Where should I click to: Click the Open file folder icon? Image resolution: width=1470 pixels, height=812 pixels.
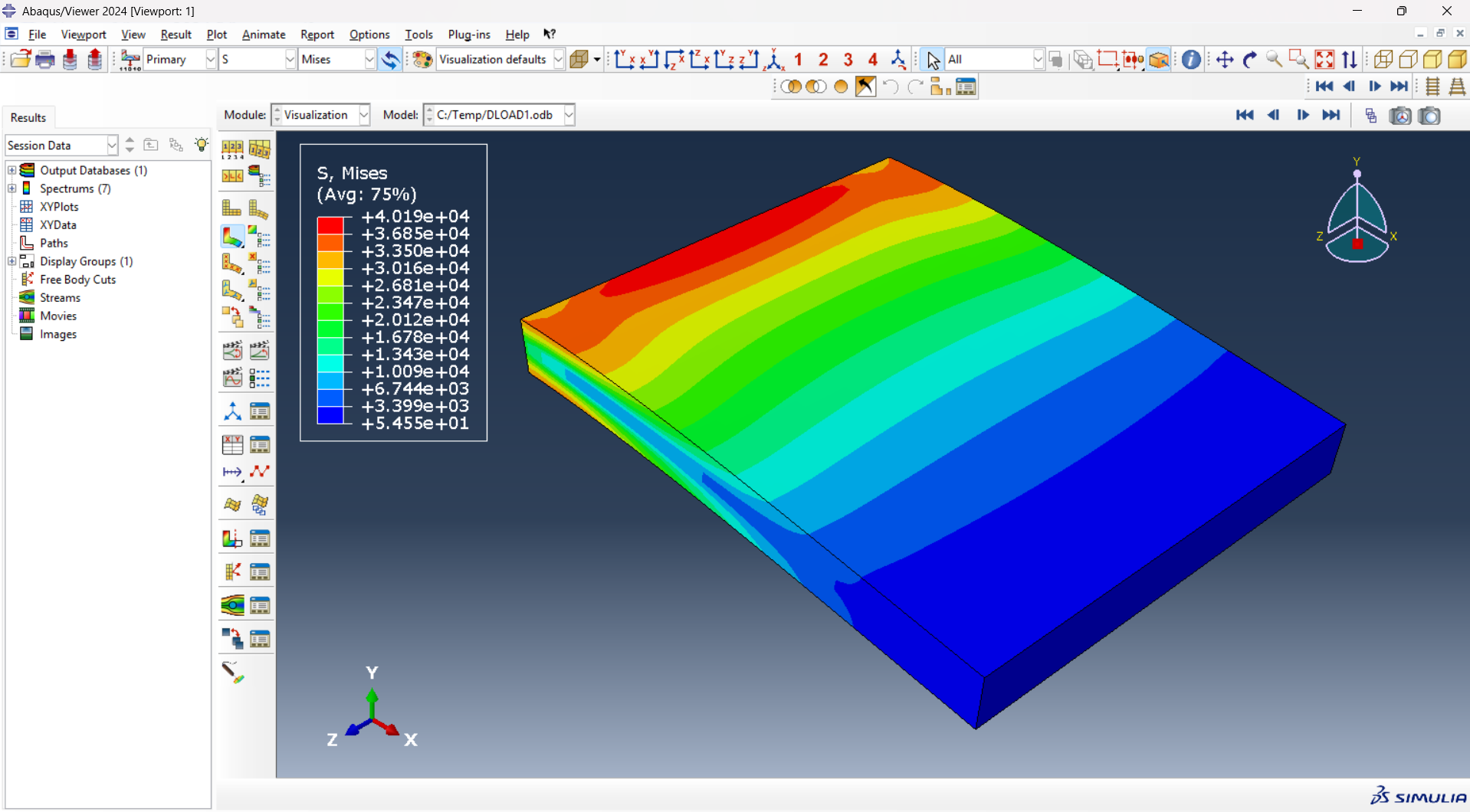(20, 60)
